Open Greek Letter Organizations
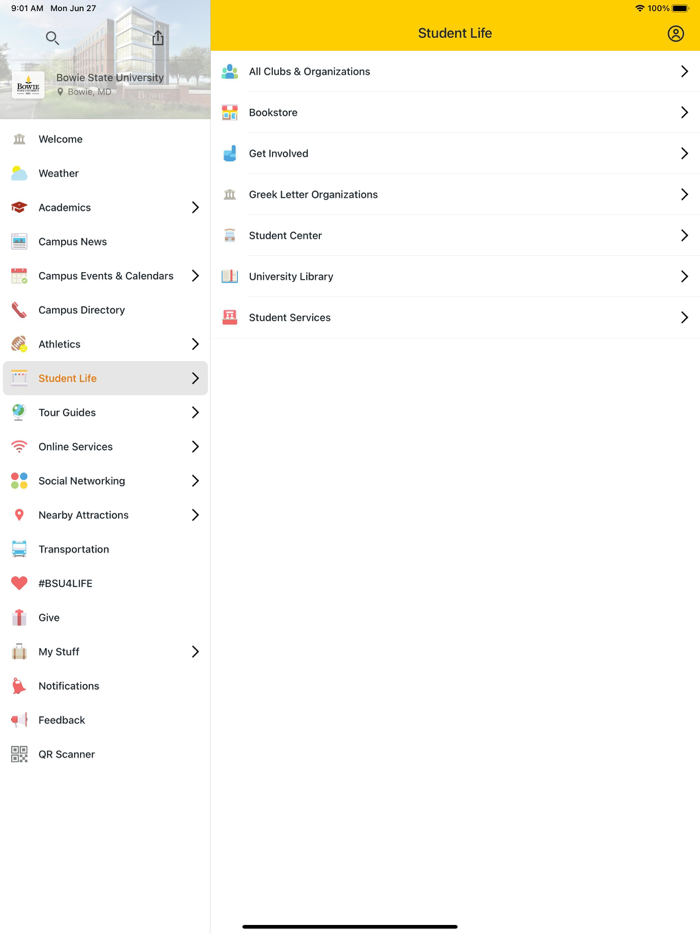Image resolution: width=700 pixels, height=934 pixels. coord(313,195)
